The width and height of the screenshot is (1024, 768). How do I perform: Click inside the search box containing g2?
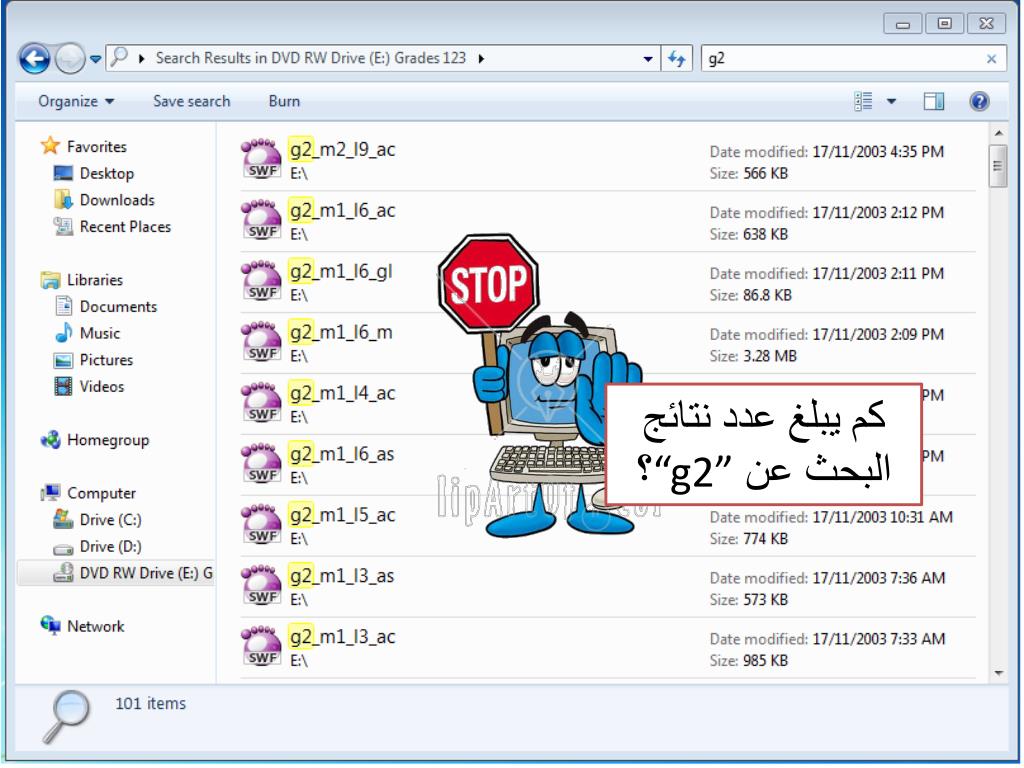(x=842, y=59)
